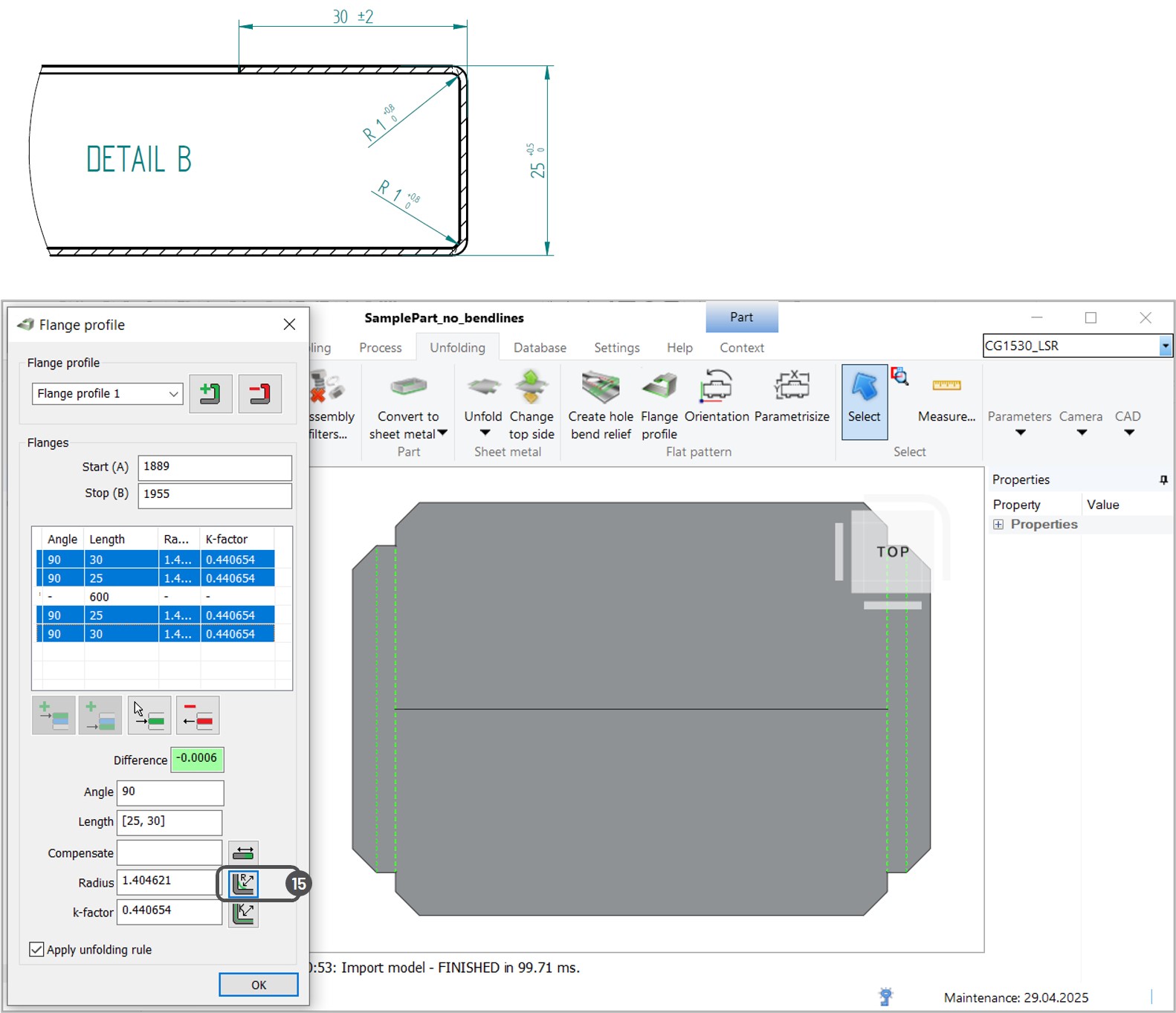Open the CG1530_LSR machine dropdown
This screenshot has width=1176, height=1013.
pyautogui.click(x=1165, y=346)
